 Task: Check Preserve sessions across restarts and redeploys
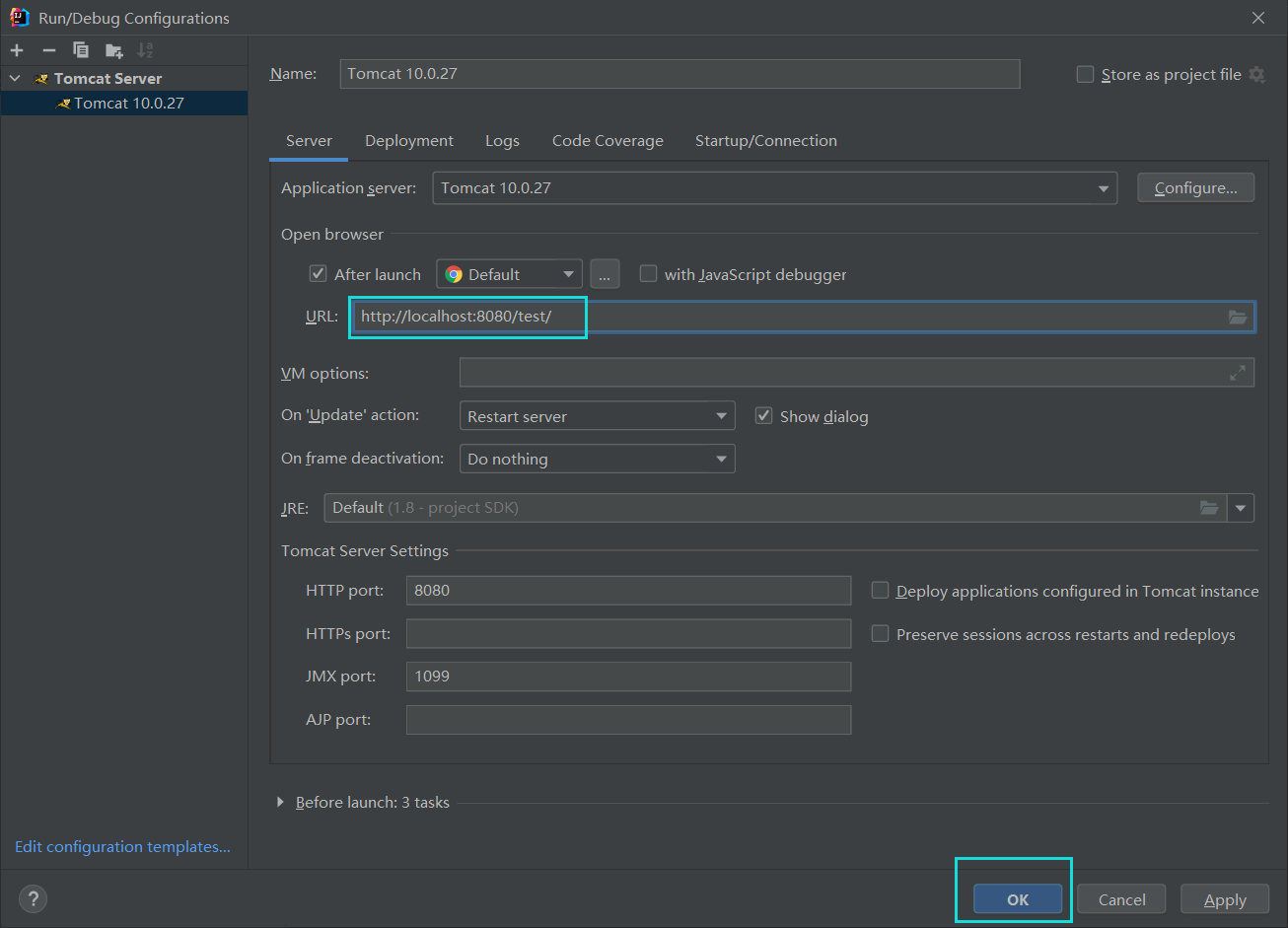(x=880, y=634)
